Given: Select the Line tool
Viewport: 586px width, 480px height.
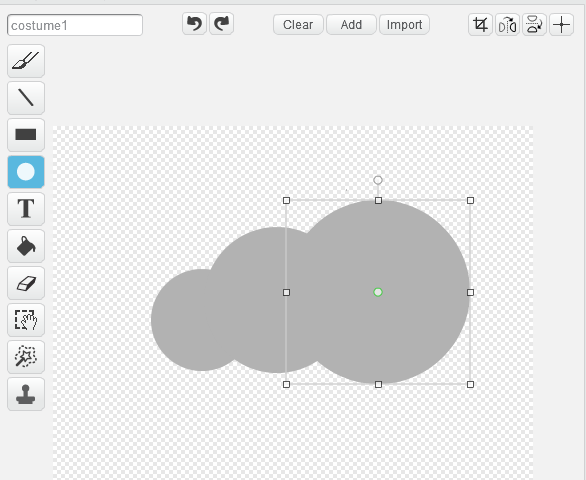Looking at the screenshot, I should (x=26, y=98).
